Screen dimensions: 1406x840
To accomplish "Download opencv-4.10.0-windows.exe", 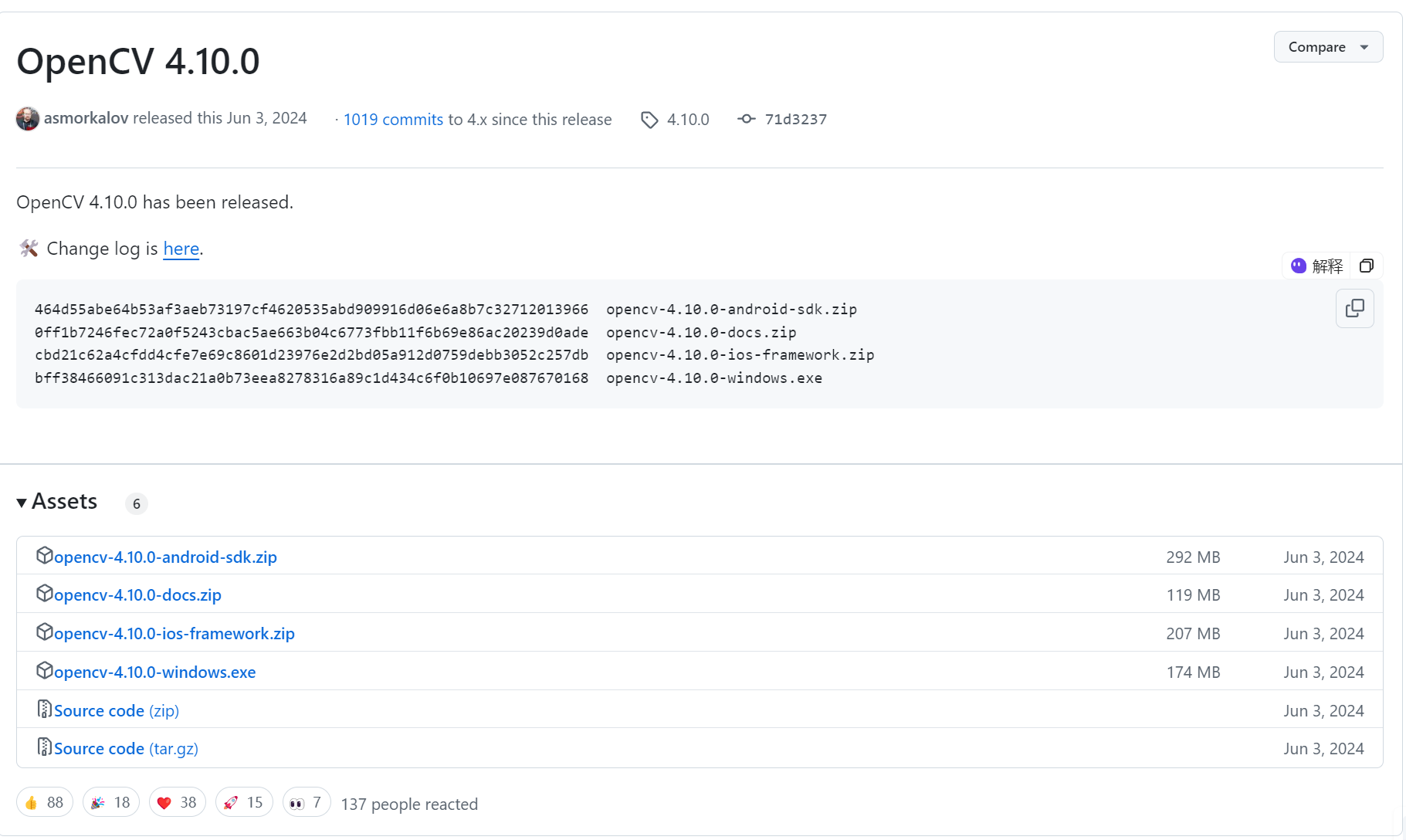I will (154, 672).
